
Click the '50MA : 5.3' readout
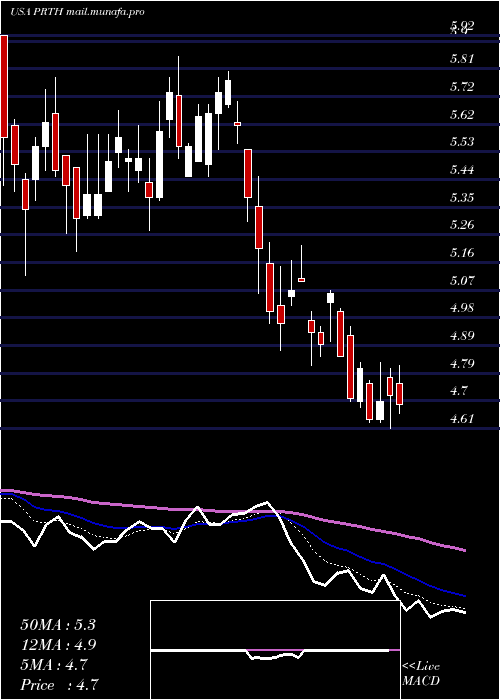tap(58, 625)
